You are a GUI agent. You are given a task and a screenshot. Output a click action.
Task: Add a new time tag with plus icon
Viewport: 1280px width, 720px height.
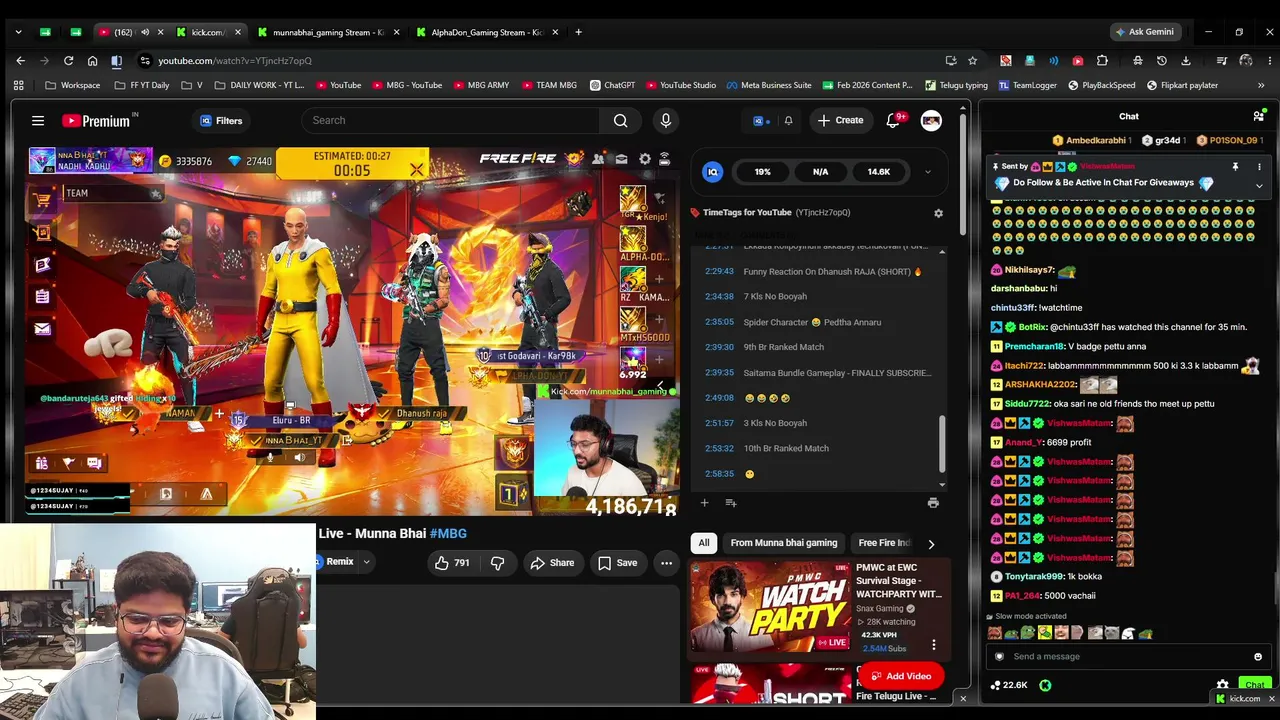(704, 503)
